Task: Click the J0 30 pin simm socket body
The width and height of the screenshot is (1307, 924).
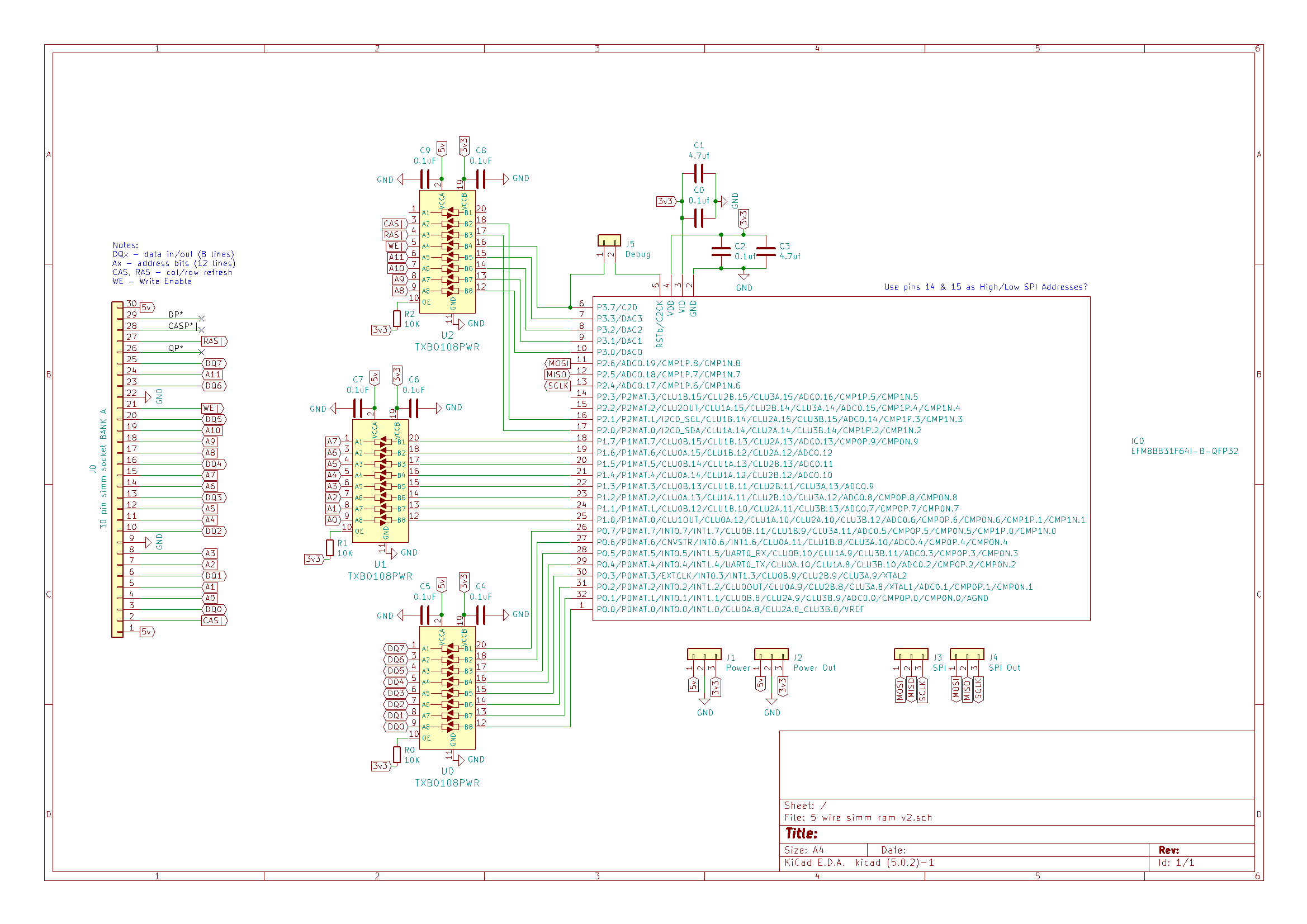Action: (117, 469)
